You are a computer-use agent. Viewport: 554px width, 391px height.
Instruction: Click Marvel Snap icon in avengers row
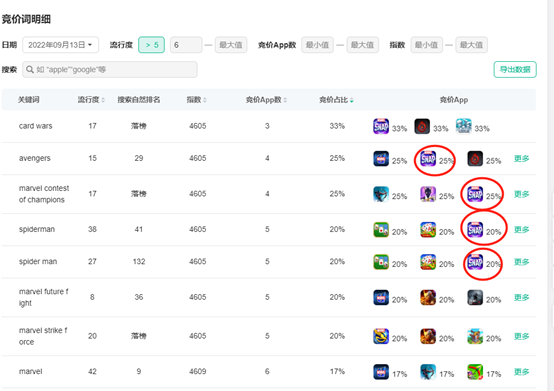pos(428,159)
